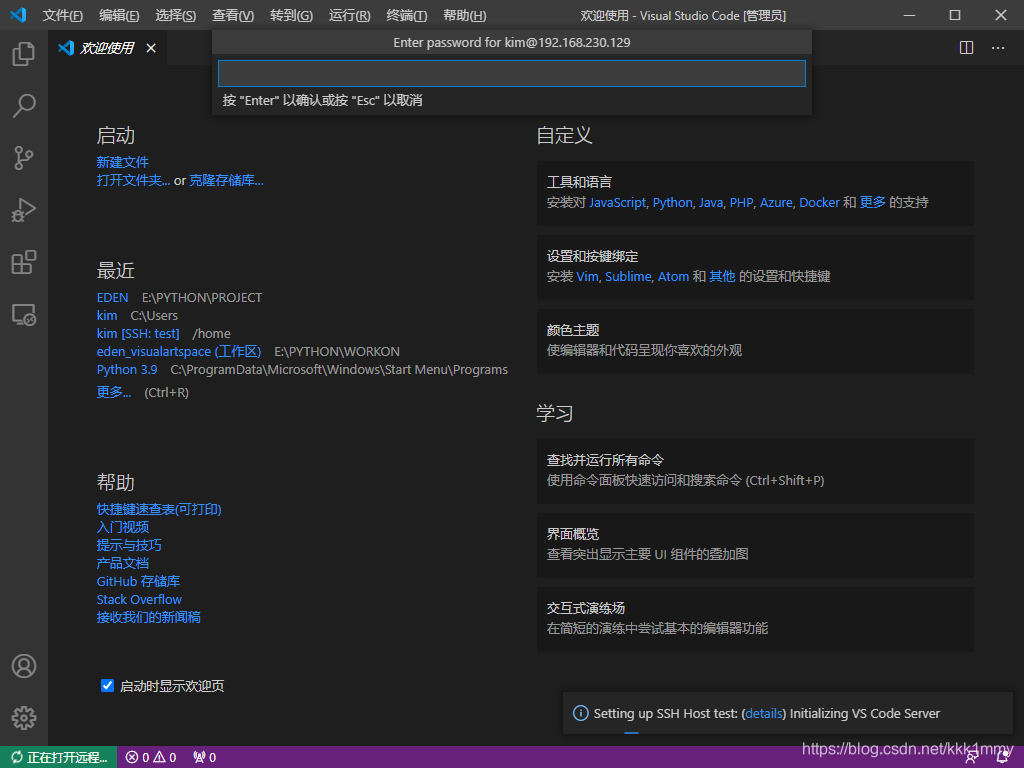Open the 转到(G) menu
This screenshot has width=1024, height=768.
click(x=291, y=16)
